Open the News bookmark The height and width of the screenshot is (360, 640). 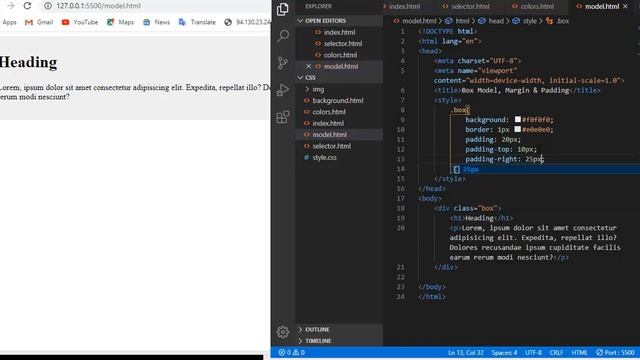pos(156,22)
